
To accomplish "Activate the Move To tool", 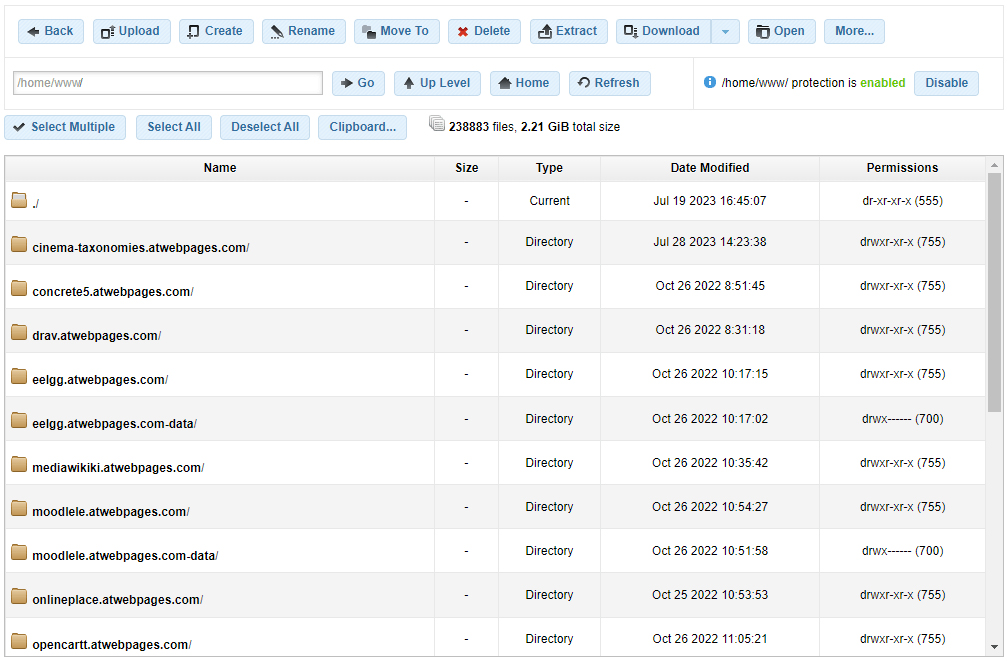I will [370, 31].
